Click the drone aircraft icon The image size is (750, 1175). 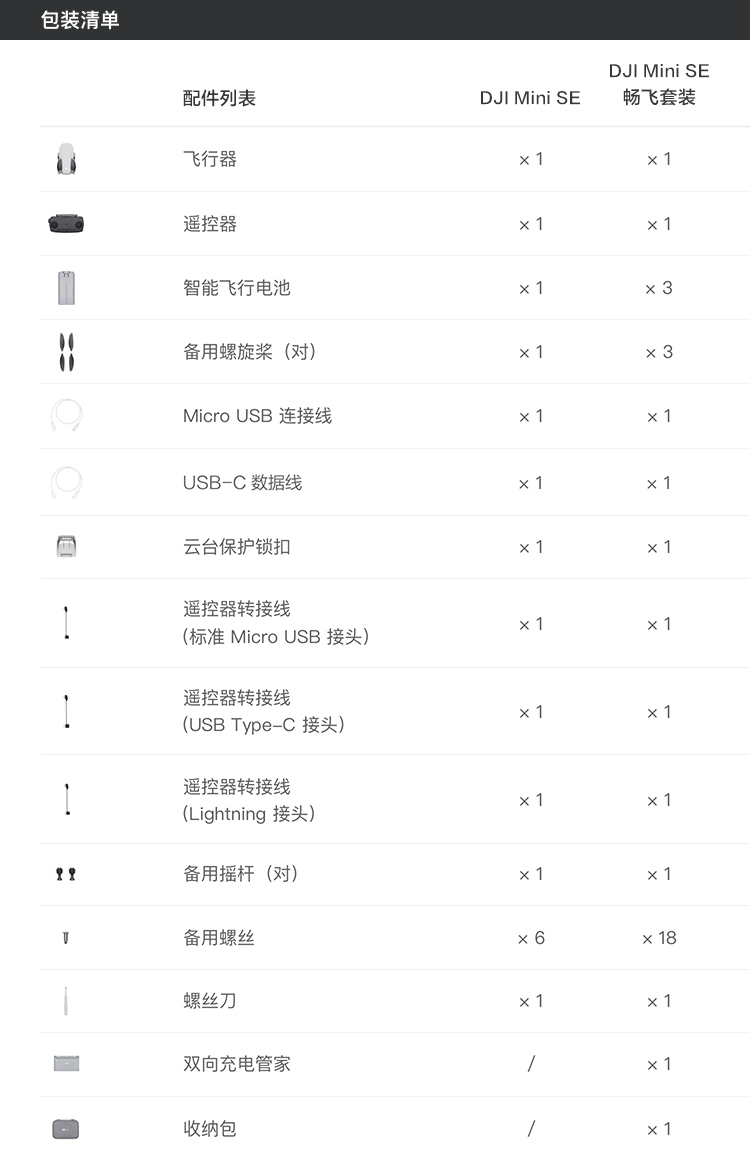pyautogui.click(x=67, y=159)
